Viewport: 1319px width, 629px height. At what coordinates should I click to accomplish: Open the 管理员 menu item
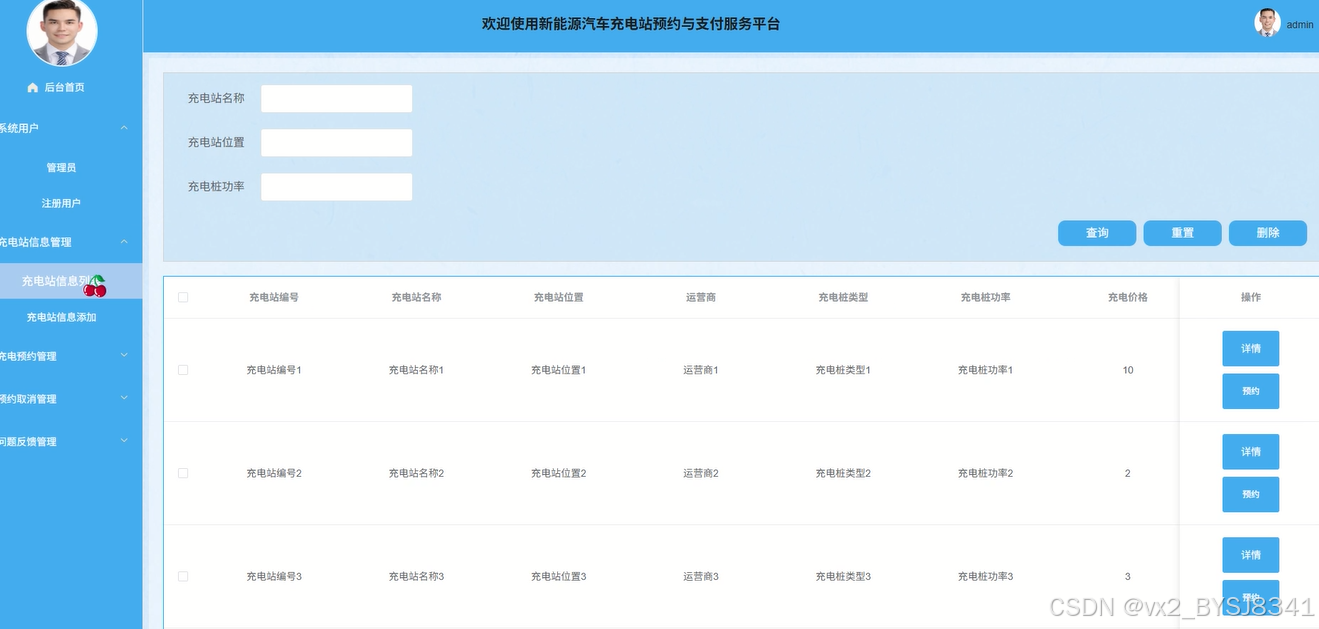click(61, 168)
